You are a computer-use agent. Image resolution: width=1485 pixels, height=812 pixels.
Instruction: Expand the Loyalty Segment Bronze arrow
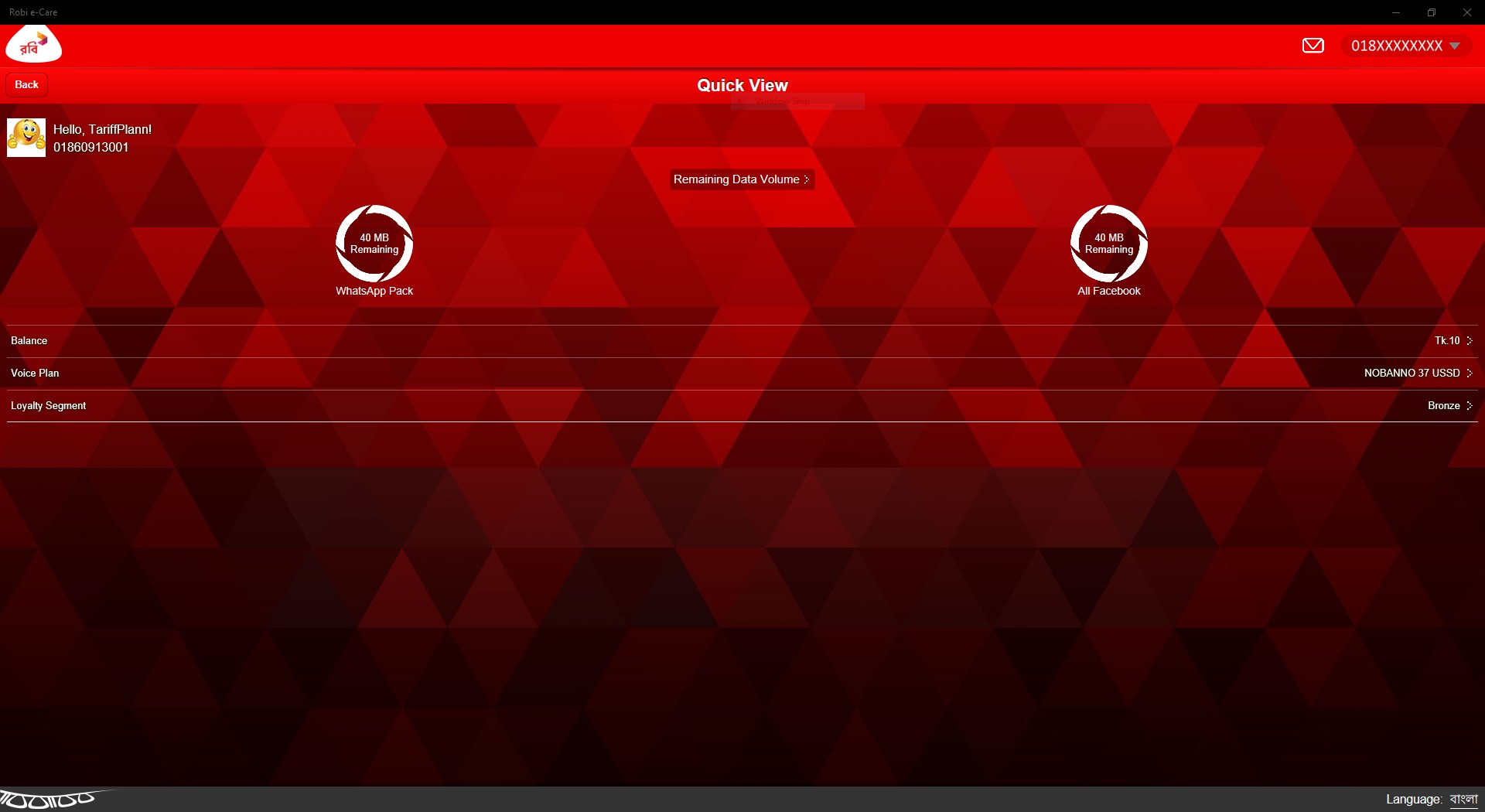pos(1470,405)
